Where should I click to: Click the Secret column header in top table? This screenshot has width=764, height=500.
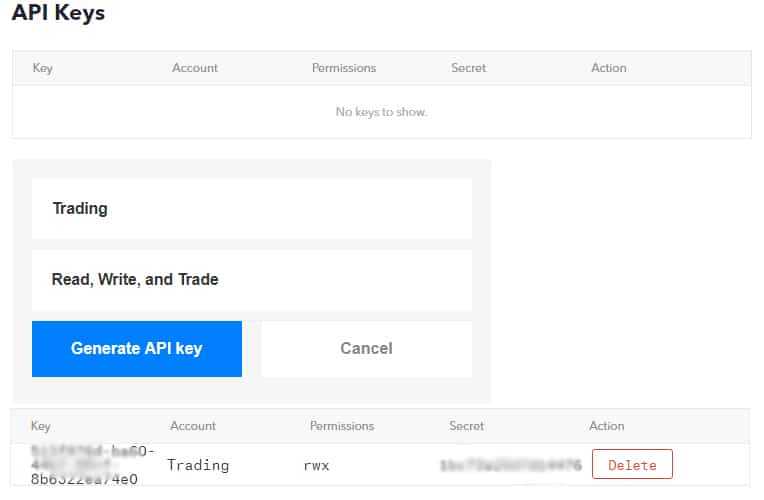[x=469, y=68]
